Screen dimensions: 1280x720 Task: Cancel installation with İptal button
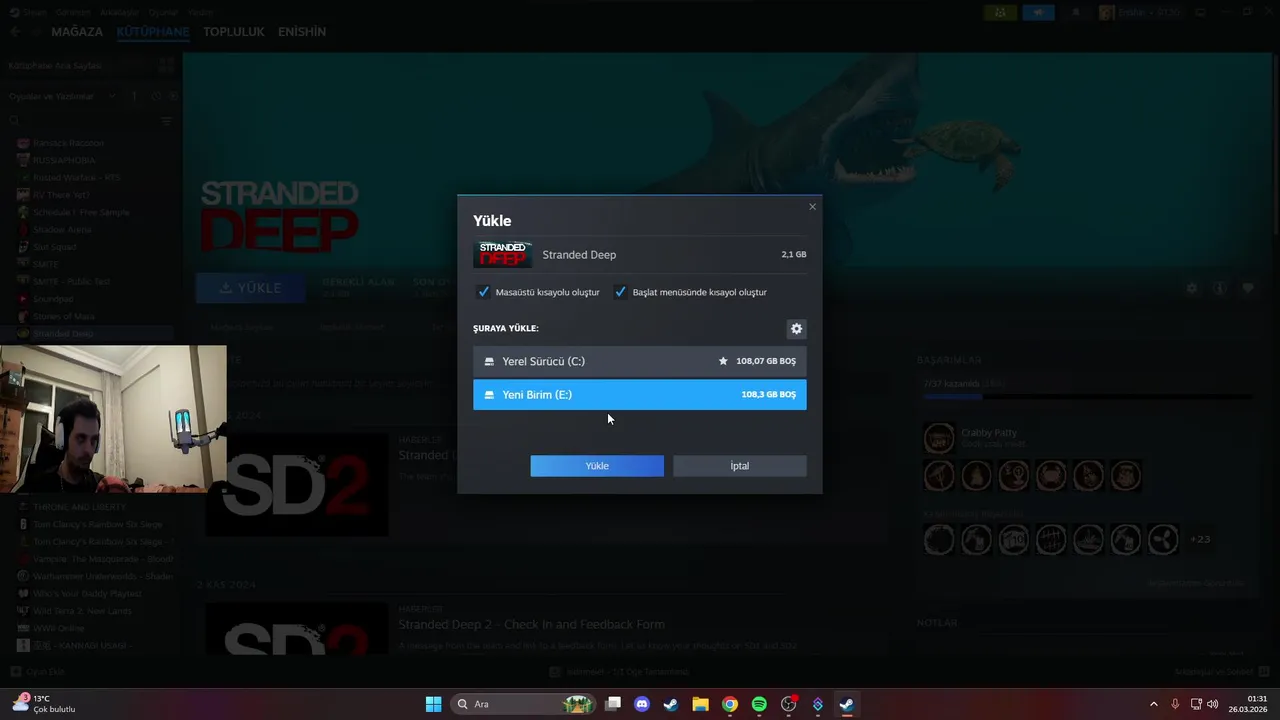(740, 466)
